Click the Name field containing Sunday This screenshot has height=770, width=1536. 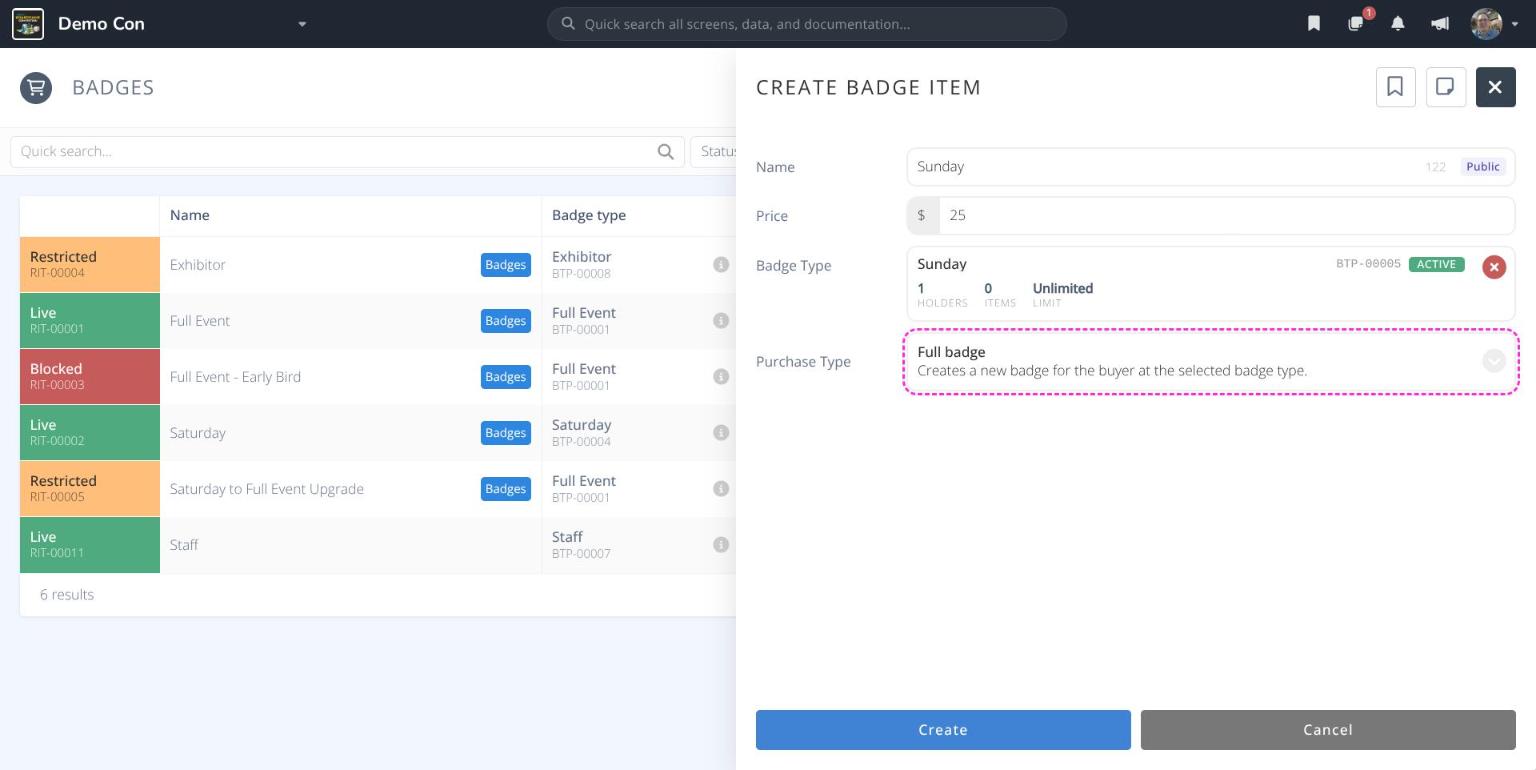coord(1210,167)
